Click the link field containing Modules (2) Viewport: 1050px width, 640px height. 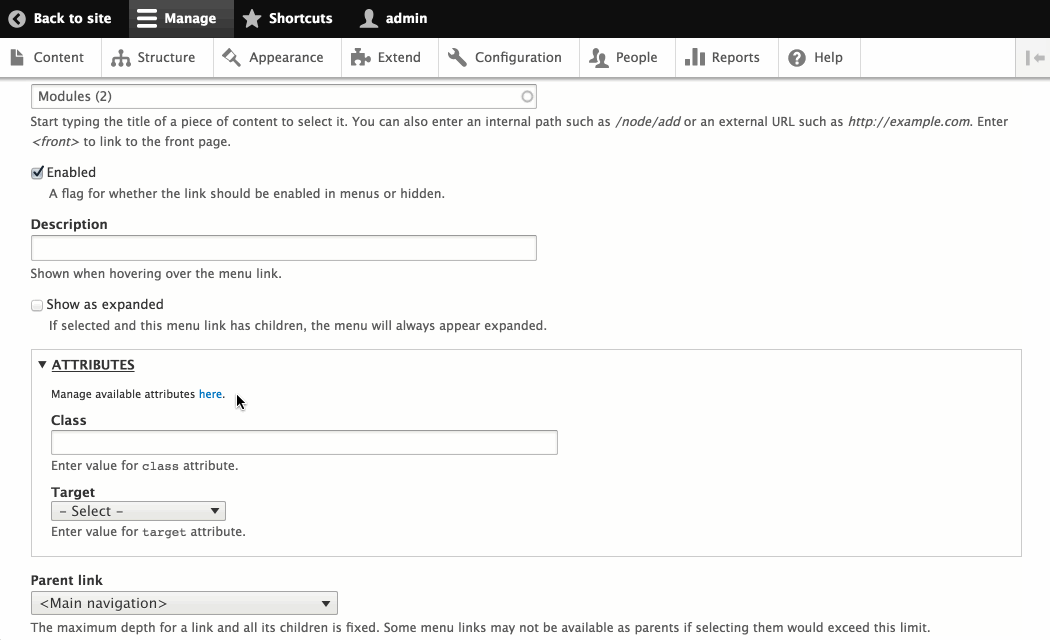[x=284, y=96]
